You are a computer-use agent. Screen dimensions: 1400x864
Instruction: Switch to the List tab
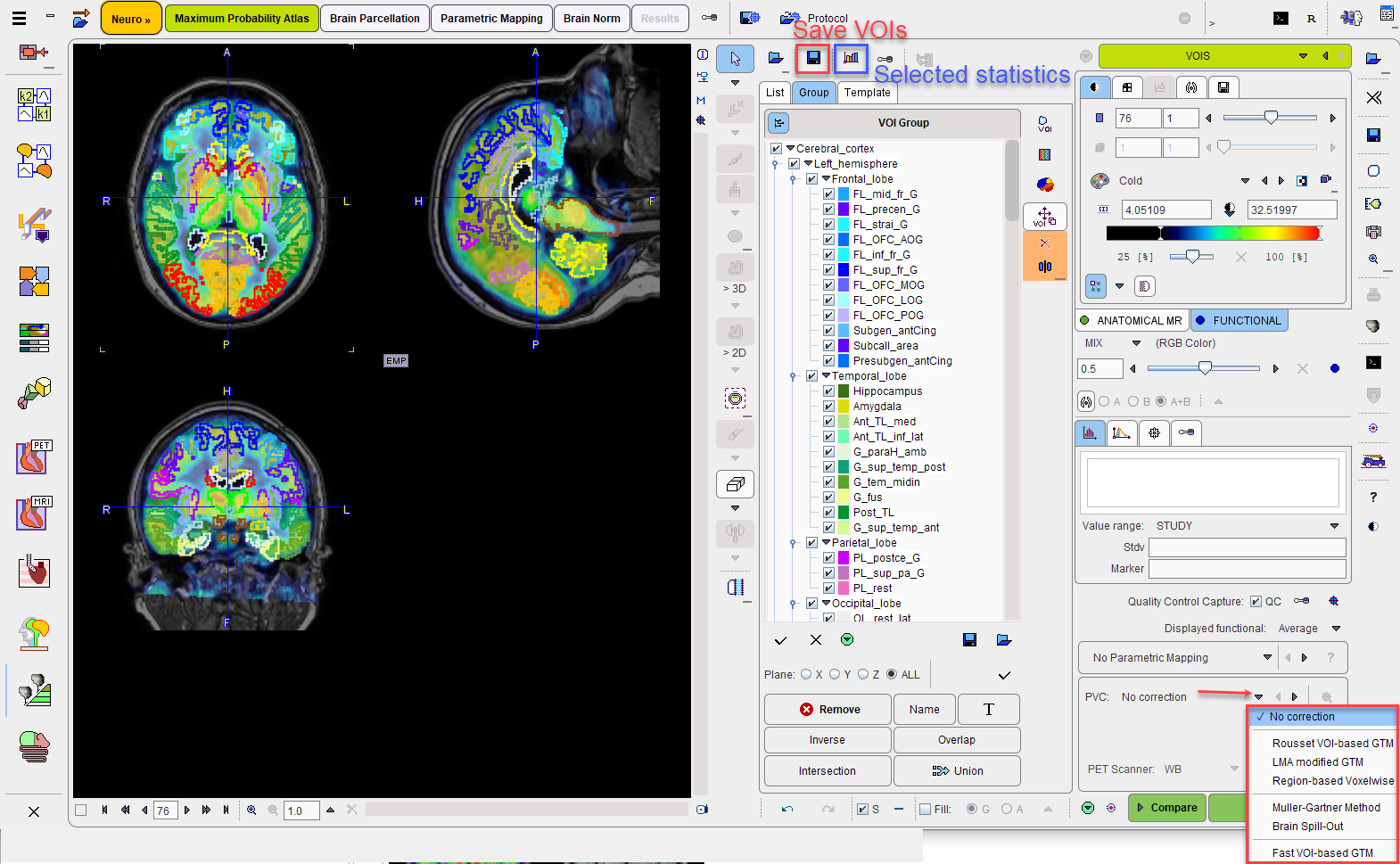775,93
